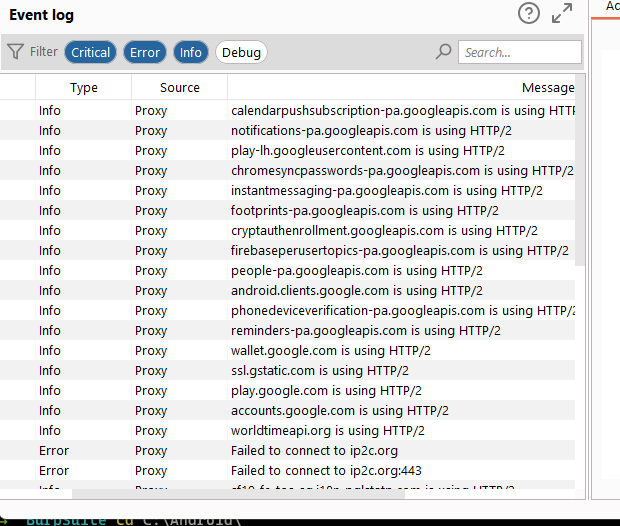Toggle the Critical filter
The height and width of the screenshot is (526, 620).
click(x=91, y=52)
